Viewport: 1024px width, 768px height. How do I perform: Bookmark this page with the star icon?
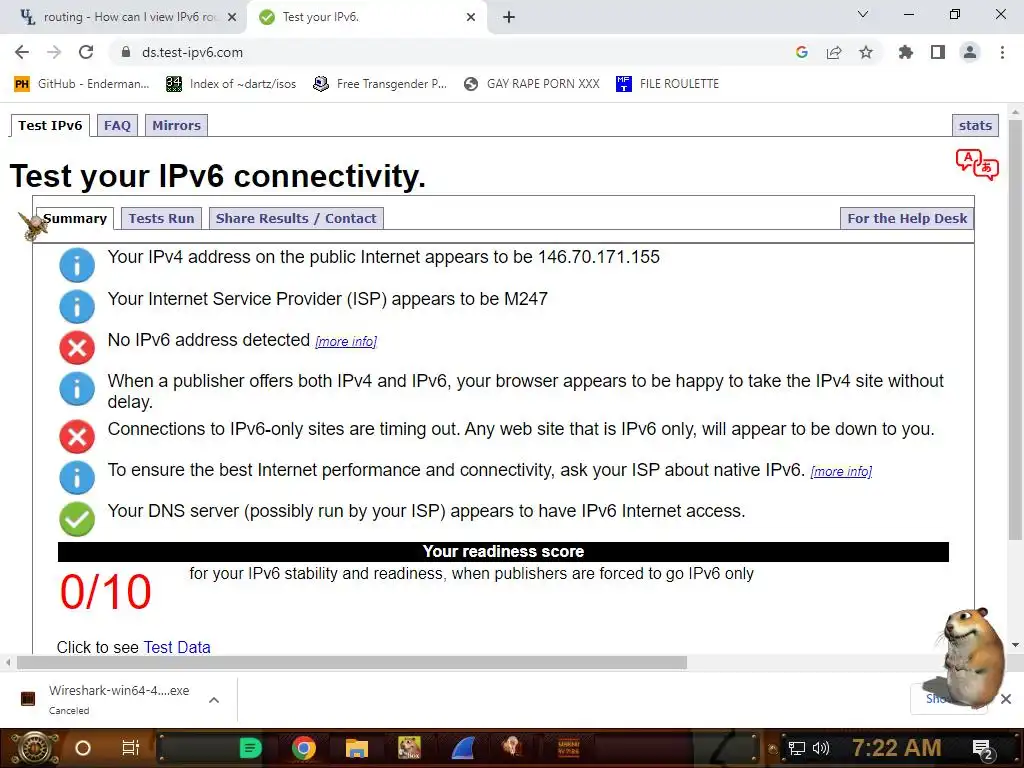click(866, 52)
